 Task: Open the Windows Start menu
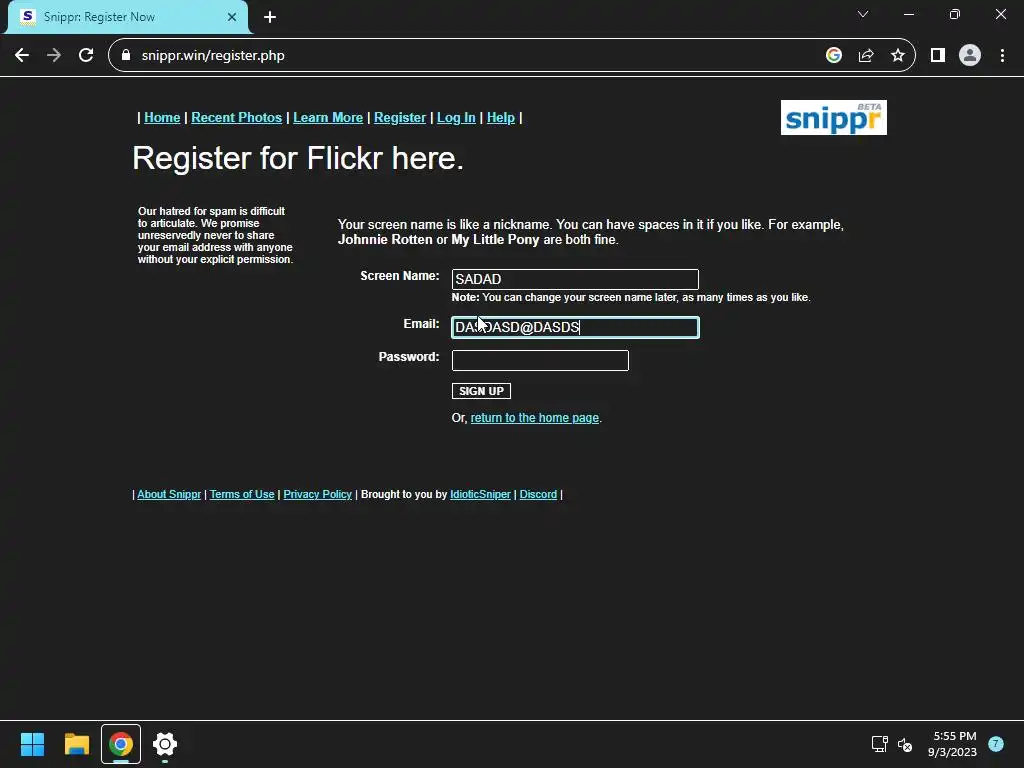33,744
